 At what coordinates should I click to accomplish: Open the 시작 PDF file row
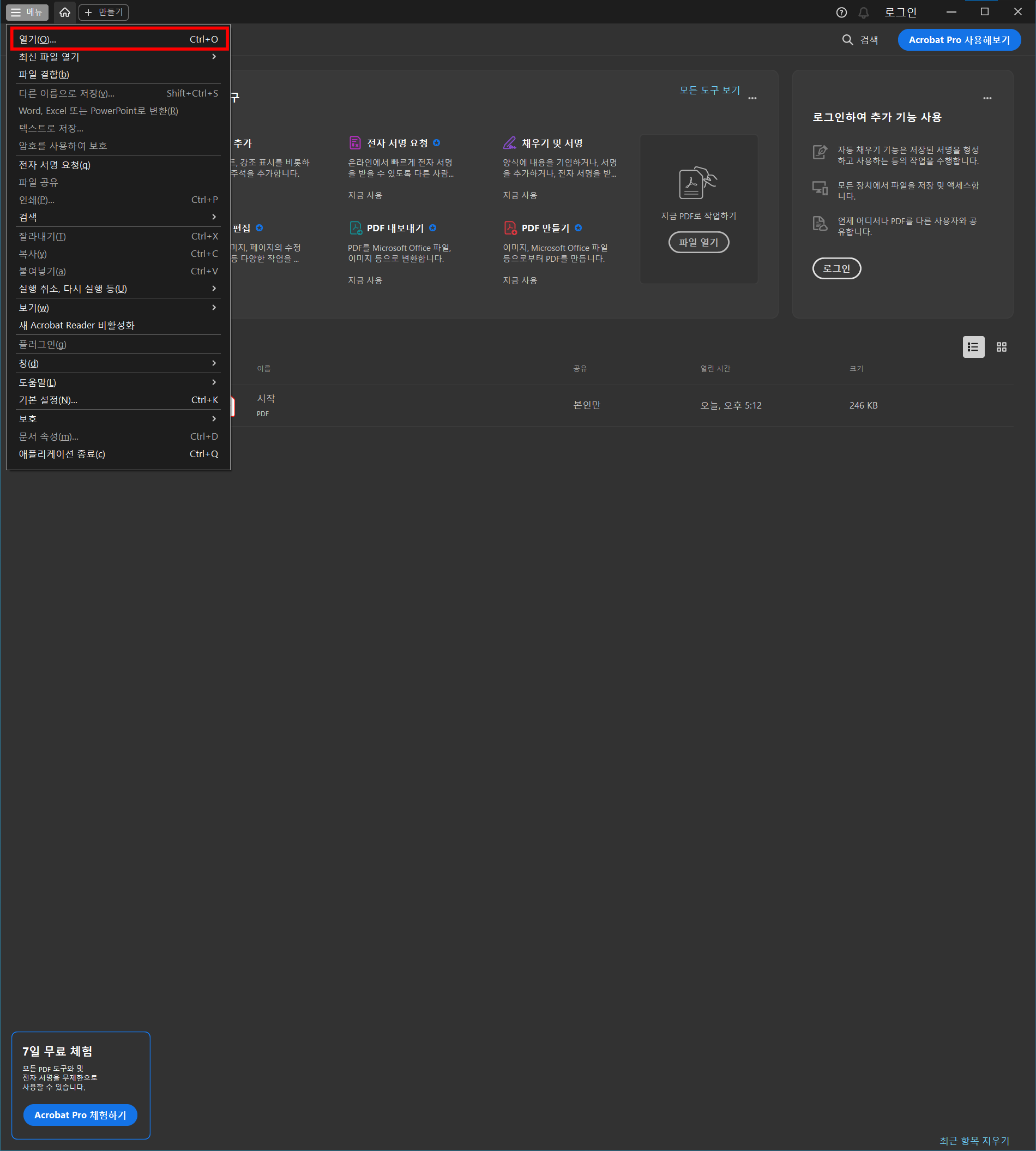(x=622, y=405)
